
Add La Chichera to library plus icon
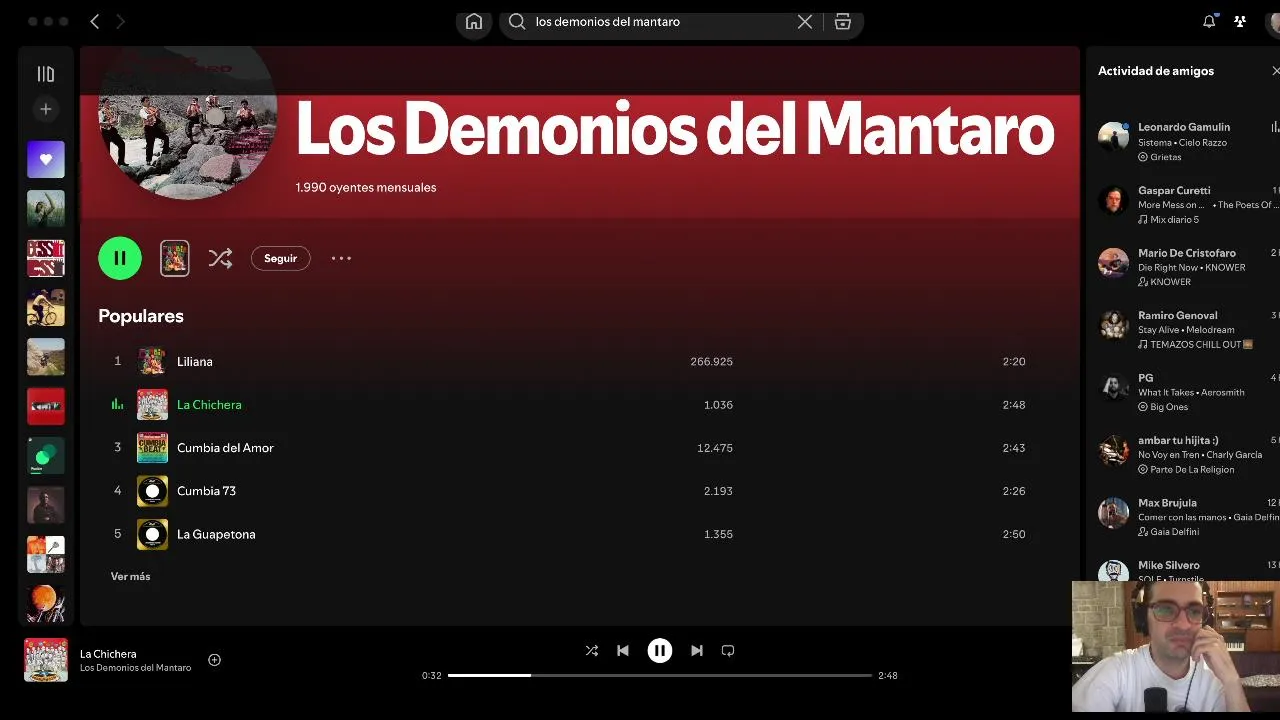tap(214, 660)
